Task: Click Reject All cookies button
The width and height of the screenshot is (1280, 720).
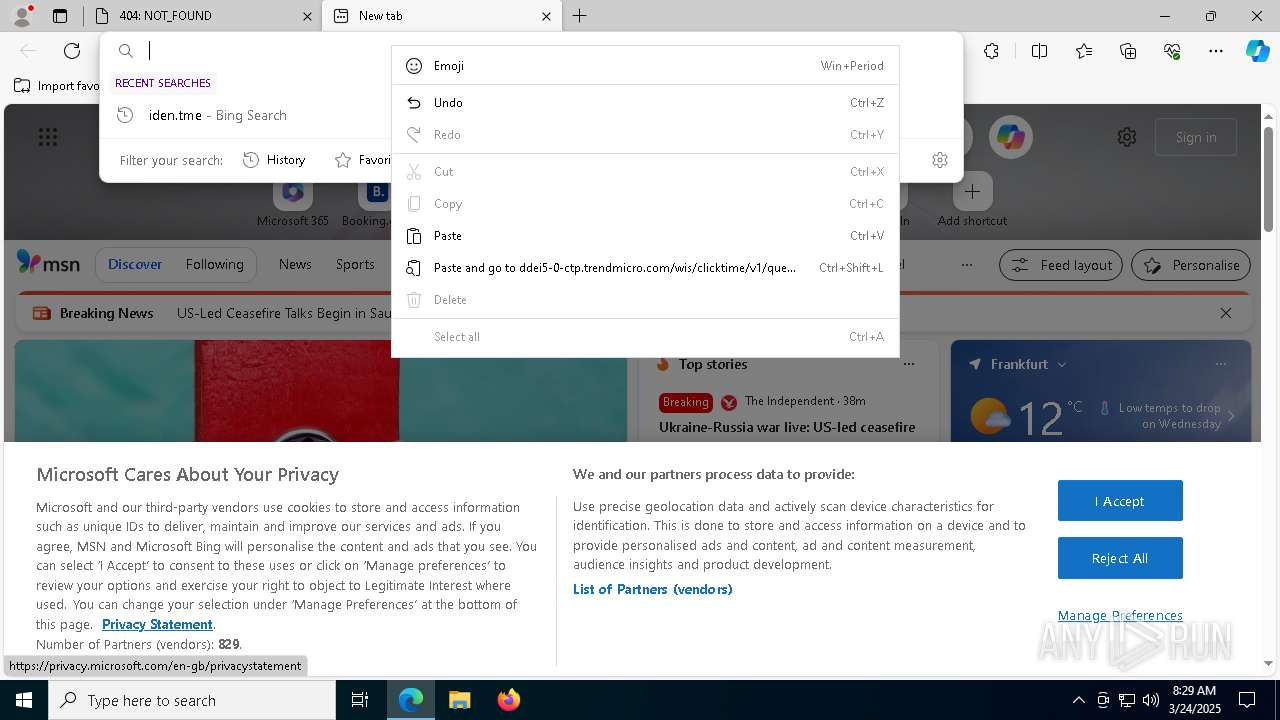Action: click(1120, 558)
